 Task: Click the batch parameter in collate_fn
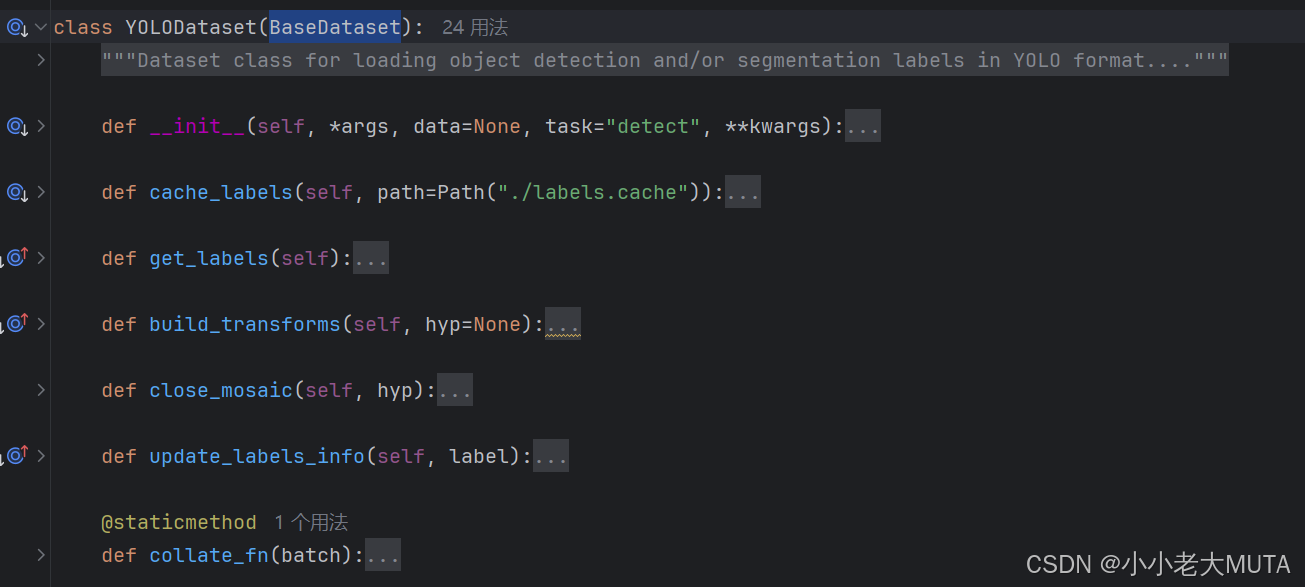coord(311,555)
